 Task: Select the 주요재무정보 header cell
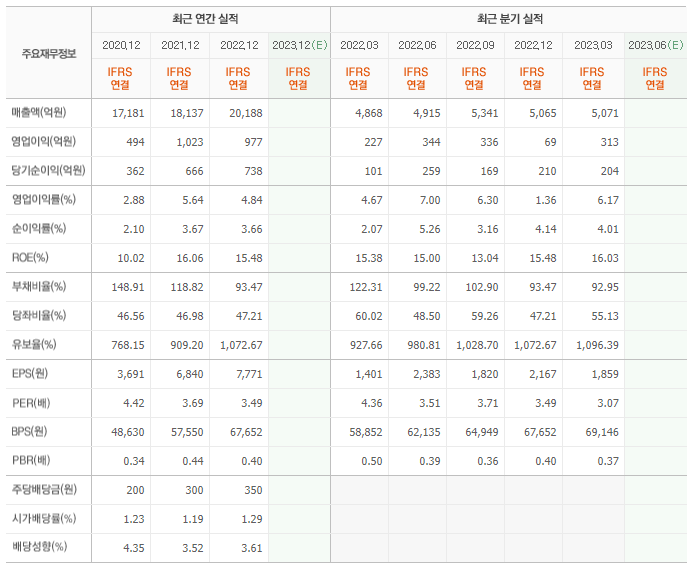tap(49, 54)
